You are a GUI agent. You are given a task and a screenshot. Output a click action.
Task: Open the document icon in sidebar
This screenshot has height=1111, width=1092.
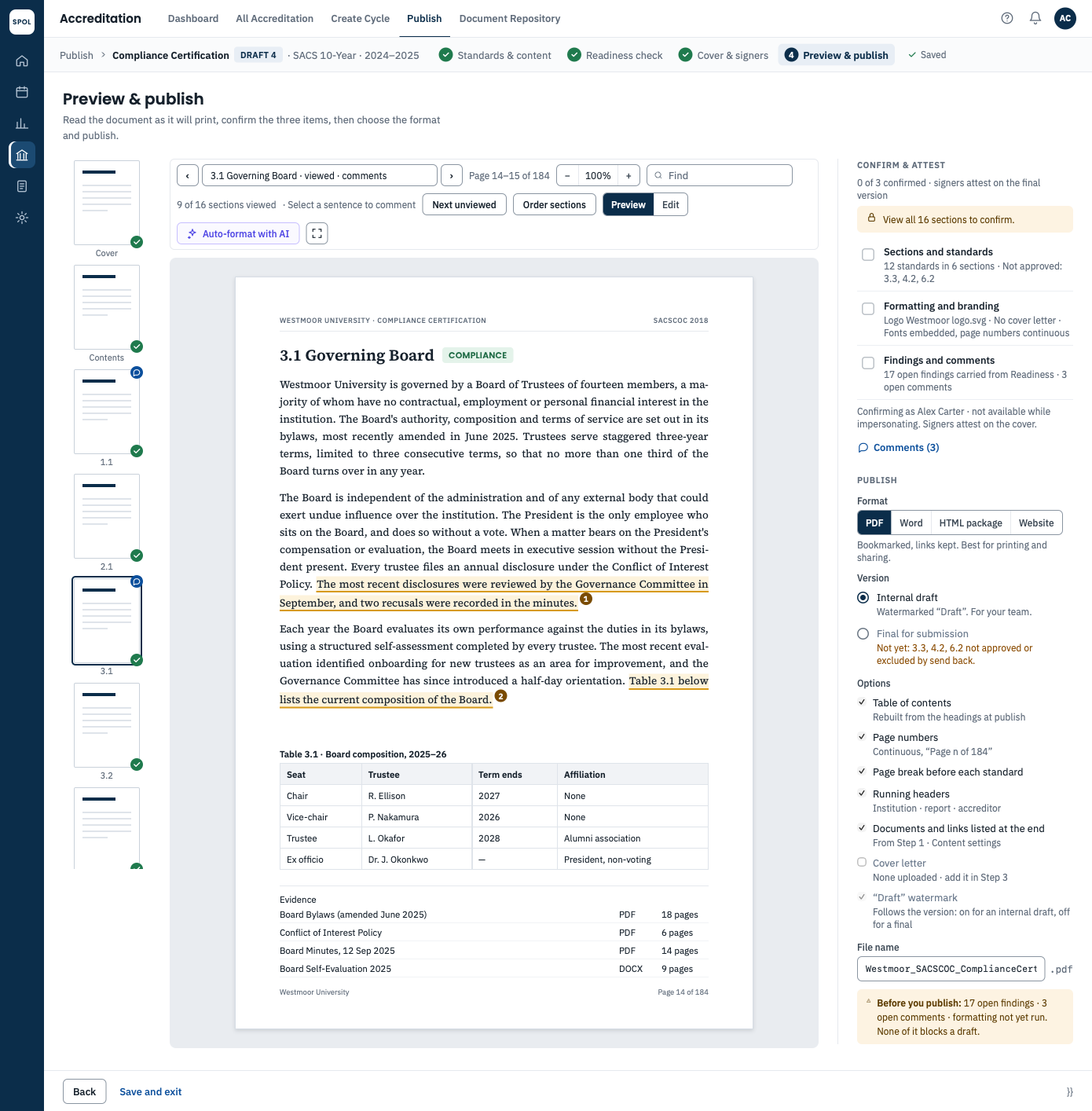coord(22,186)
